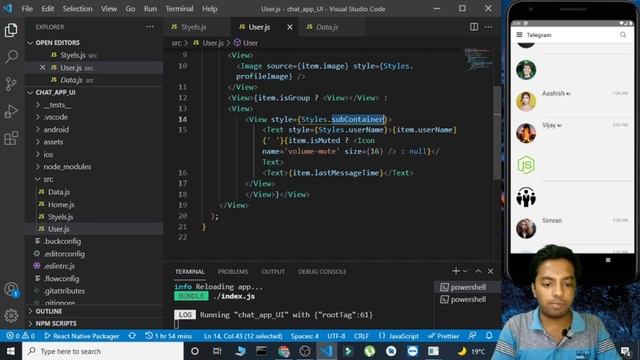This screenshot has height=360, width=640.
Task: Close User.js in Open Editors list
Action: 42,67
